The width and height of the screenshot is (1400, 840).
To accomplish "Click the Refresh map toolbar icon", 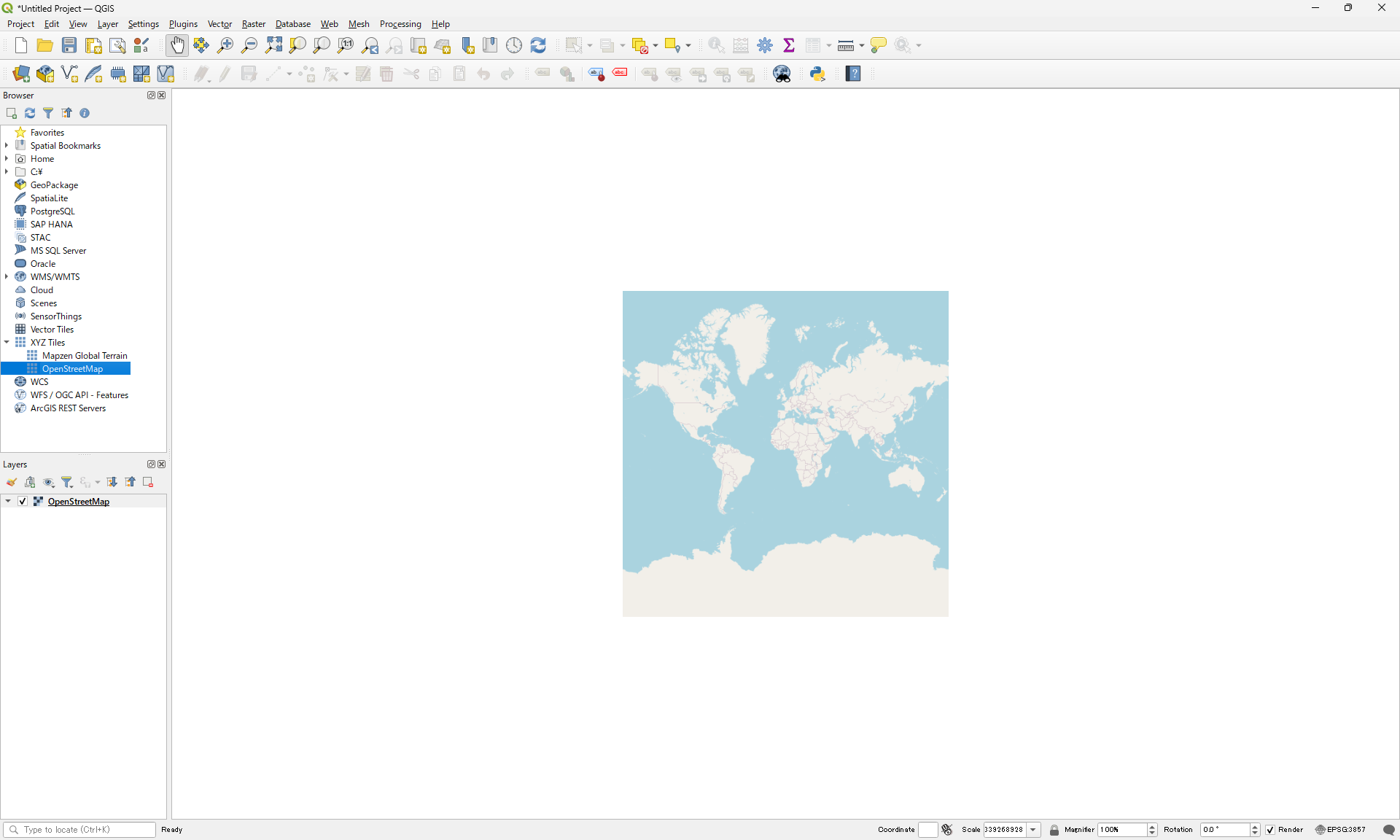I will click(538, 45).
